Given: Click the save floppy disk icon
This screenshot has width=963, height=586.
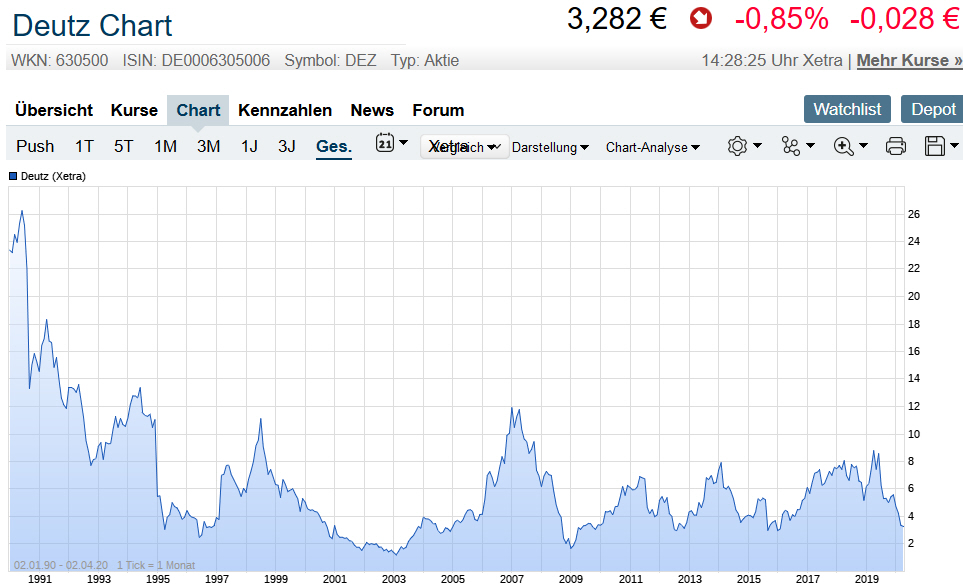Looking at the screenshot, I should (x=935, y=146).
